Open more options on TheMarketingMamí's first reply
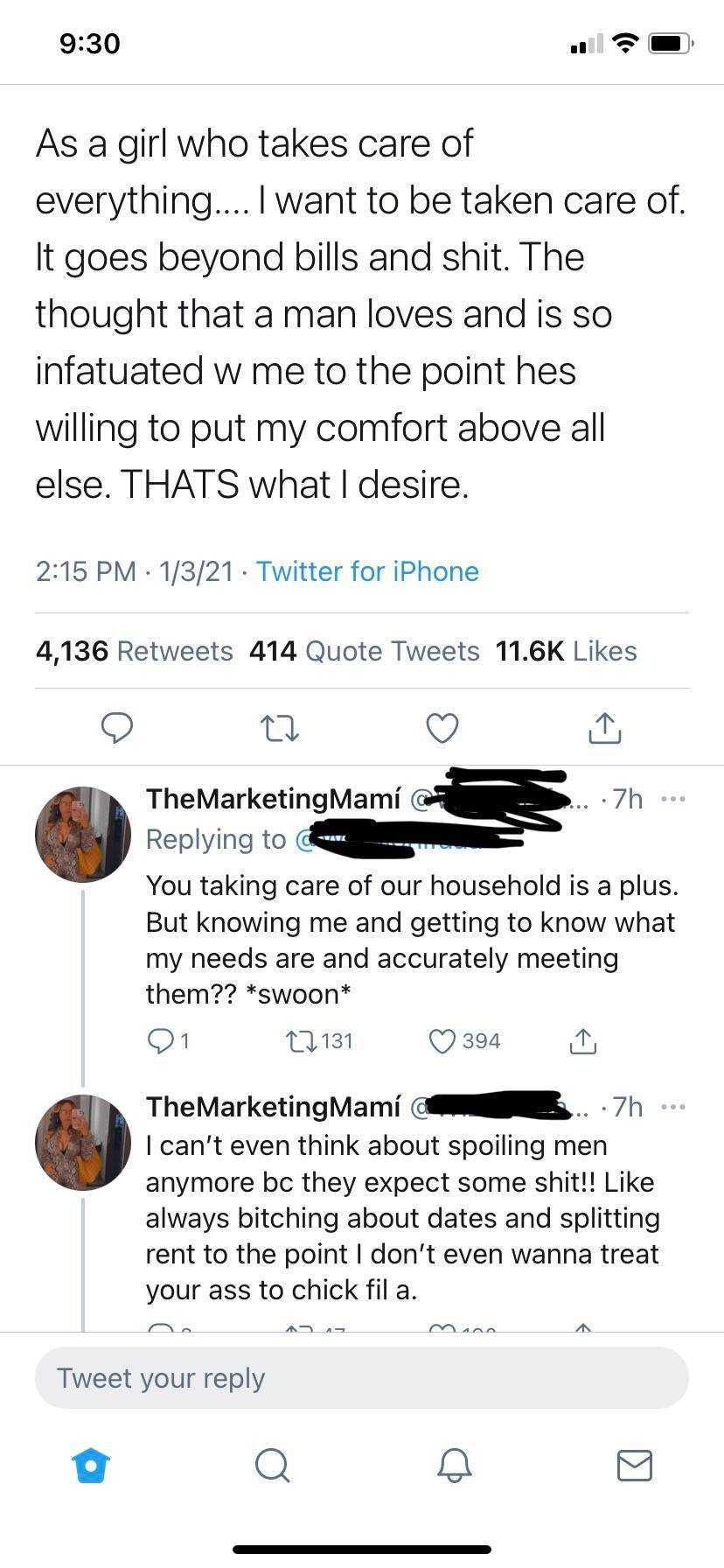 pos(673,799)
